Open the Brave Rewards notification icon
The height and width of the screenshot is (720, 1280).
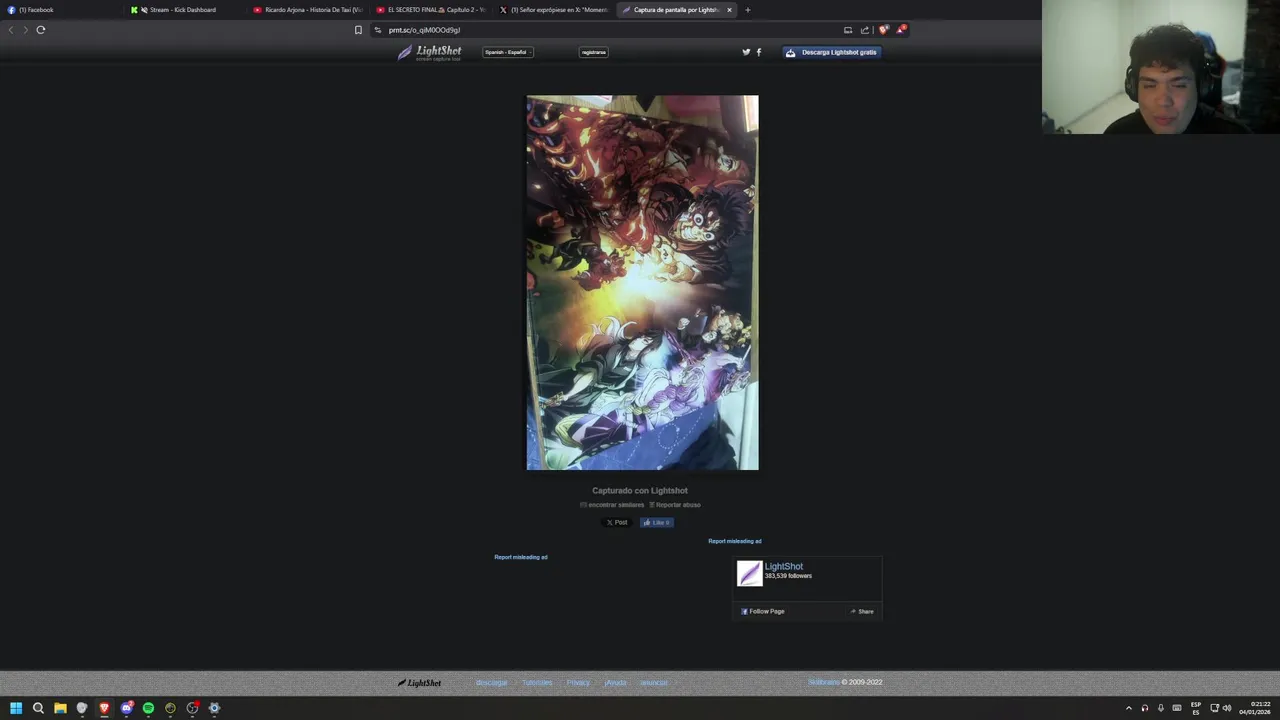[900, 30]
